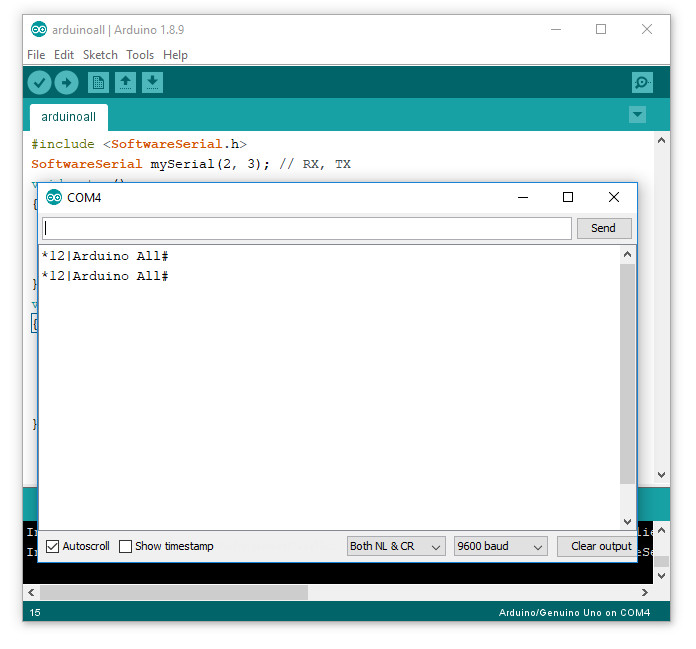Open the Both NL & CR line ending dropdown
Viewport: 696px width, 649px height.
click(396, 546)
